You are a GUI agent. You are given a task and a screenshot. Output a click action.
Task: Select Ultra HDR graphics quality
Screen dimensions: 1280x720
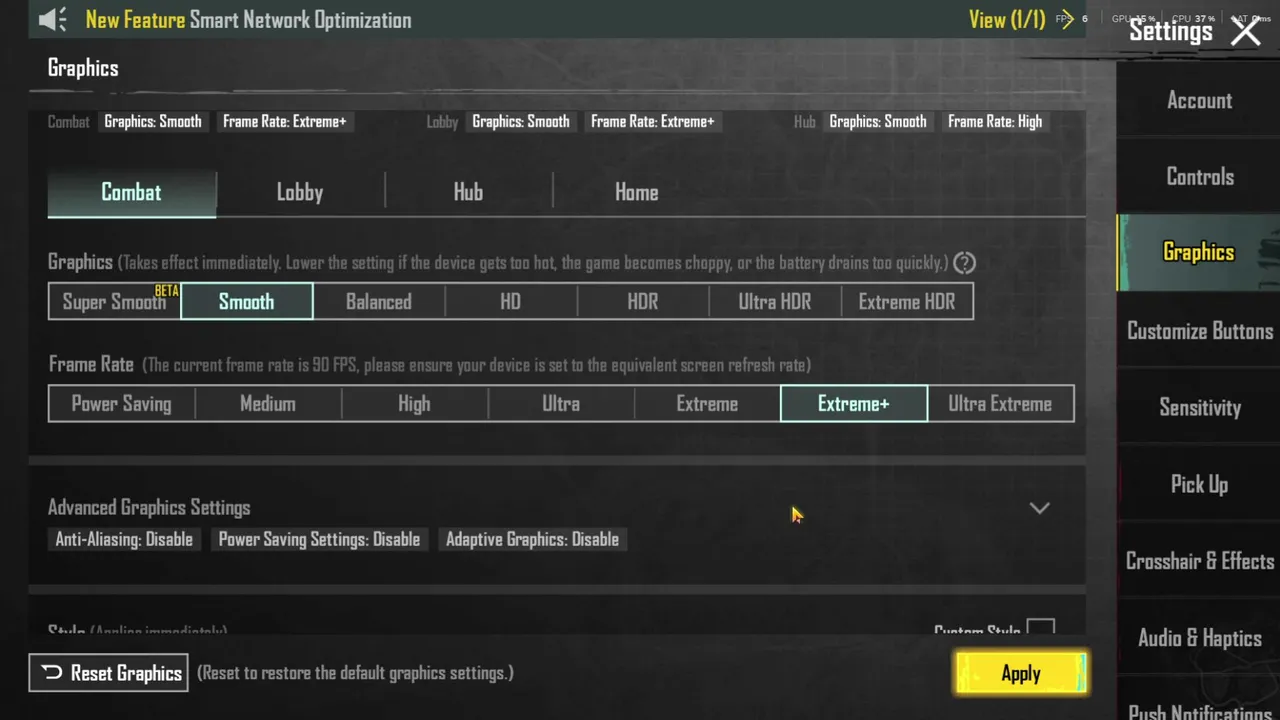[x=775, y=302]
